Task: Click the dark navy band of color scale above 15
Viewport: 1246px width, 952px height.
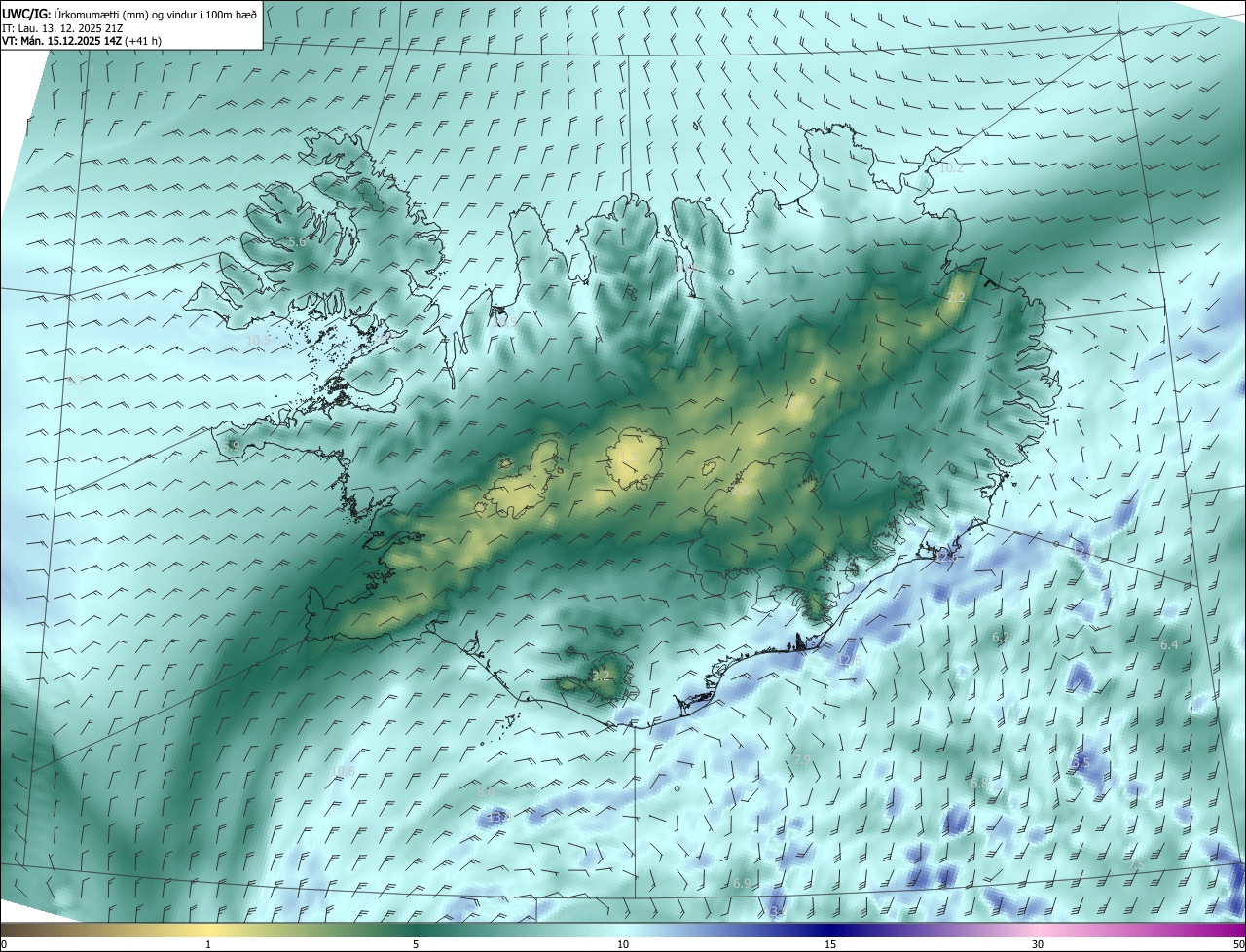Action: click(x=830, y=931)
